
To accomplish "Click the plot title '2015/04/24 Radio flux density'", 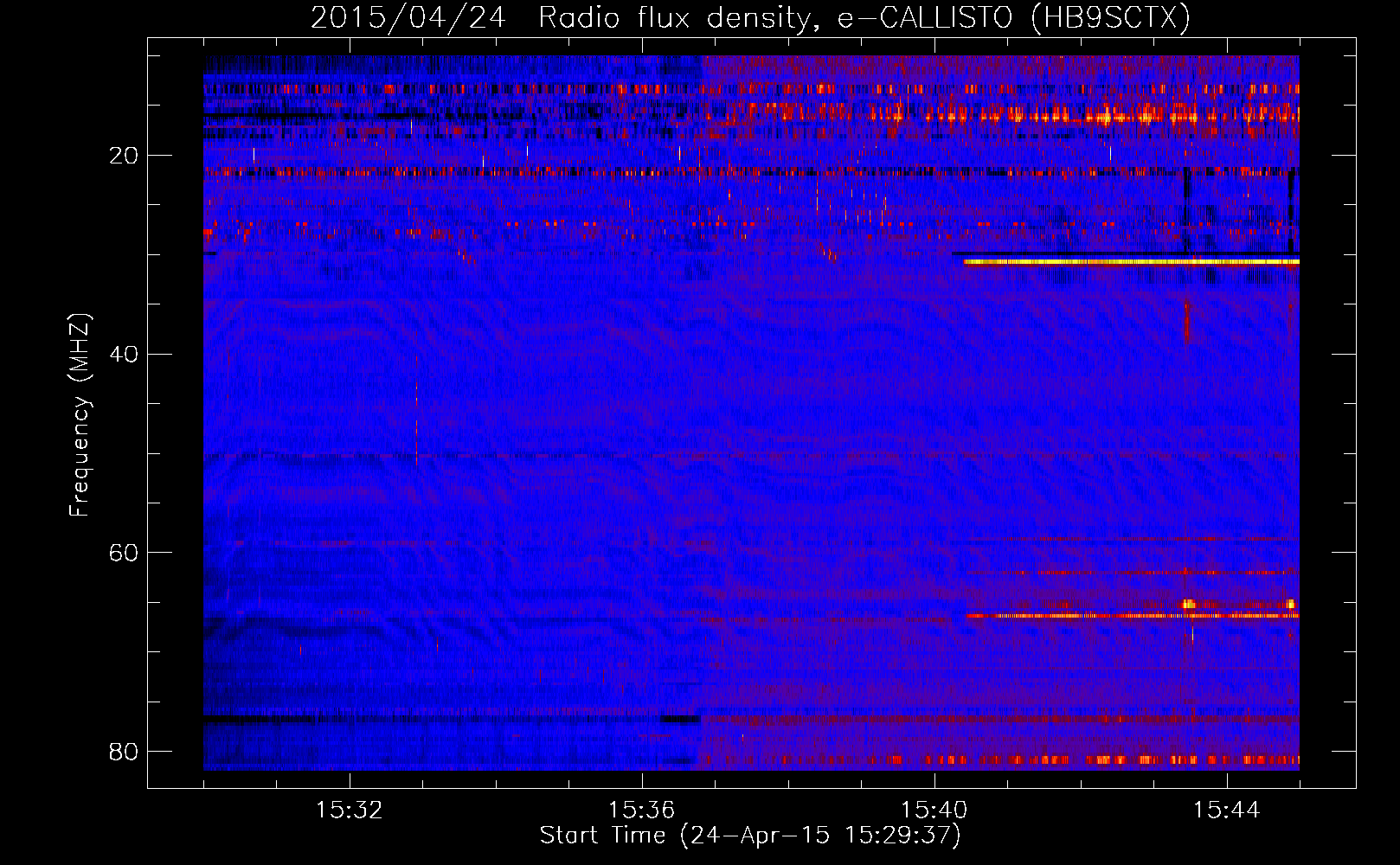I will pyautogui.click(x=750, y=17).
